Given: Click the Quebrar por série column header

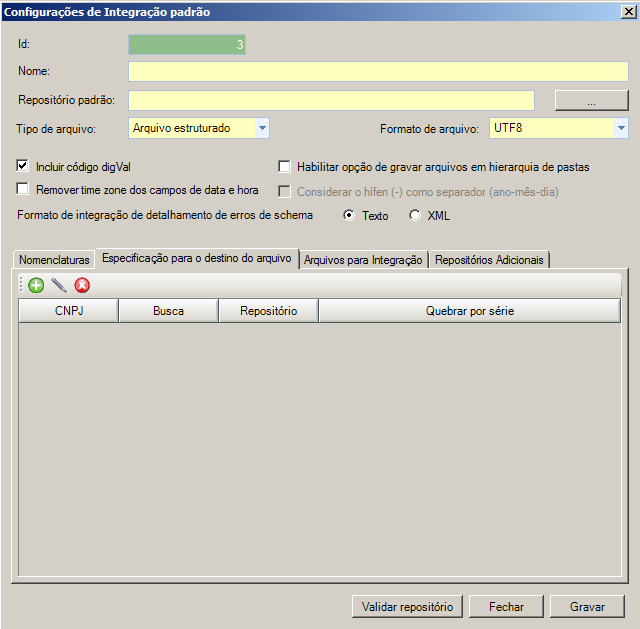Looking at the screenshot, I should point(470,311).
